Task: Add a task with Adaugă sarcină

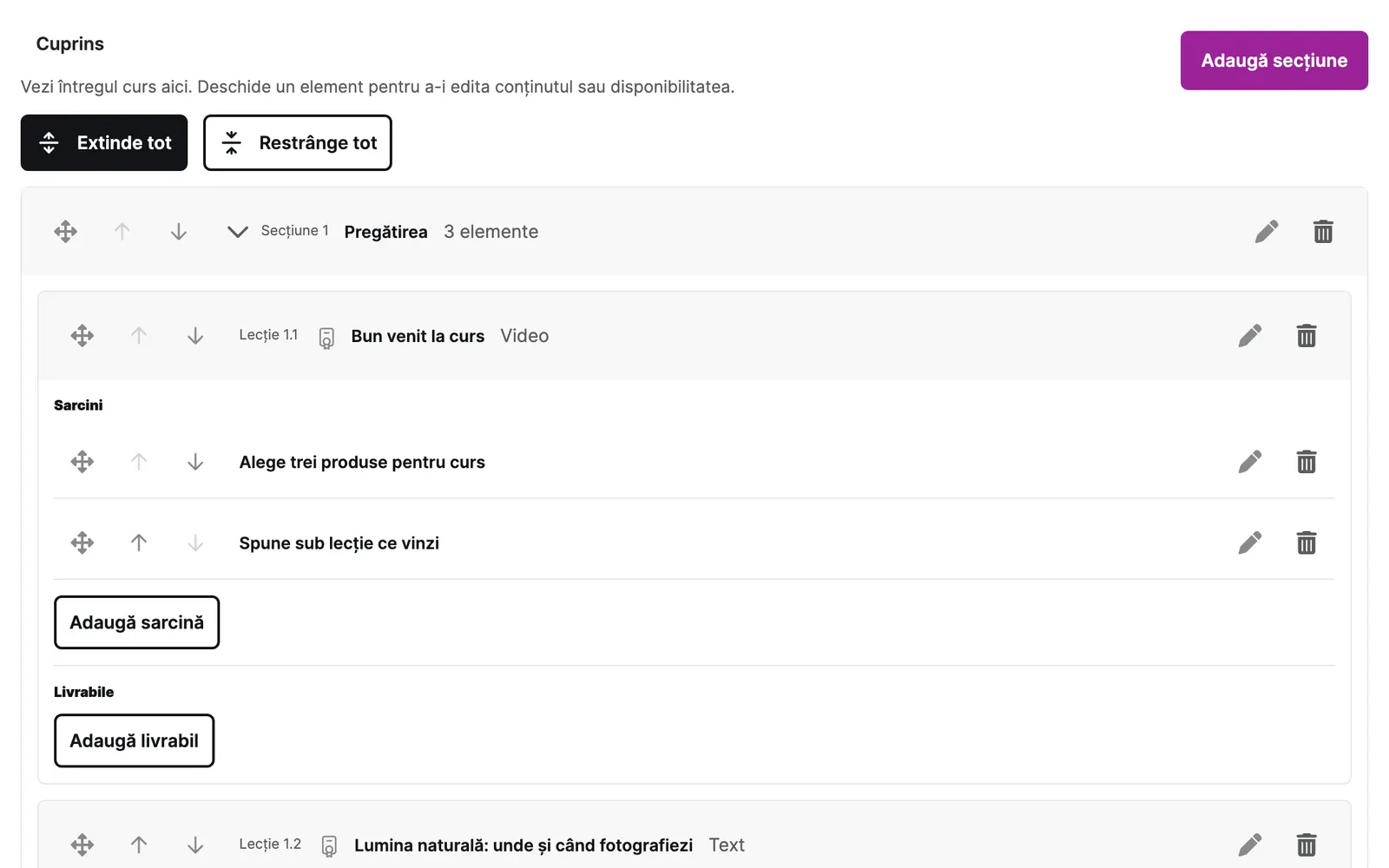Action: click(x=136, y=622)
